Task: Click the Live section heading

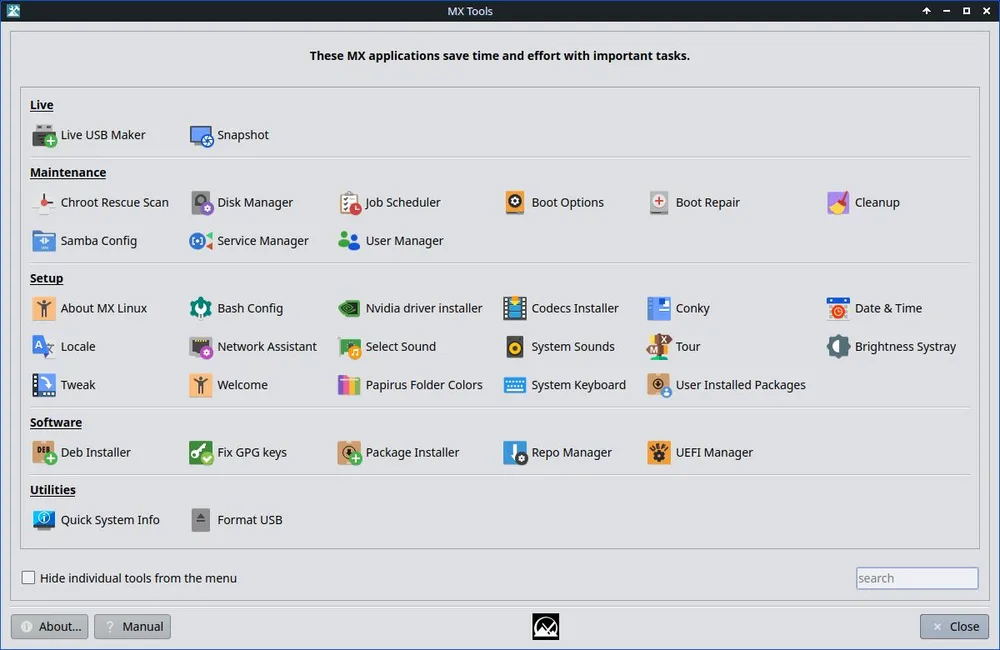Action: click(41, 105)
